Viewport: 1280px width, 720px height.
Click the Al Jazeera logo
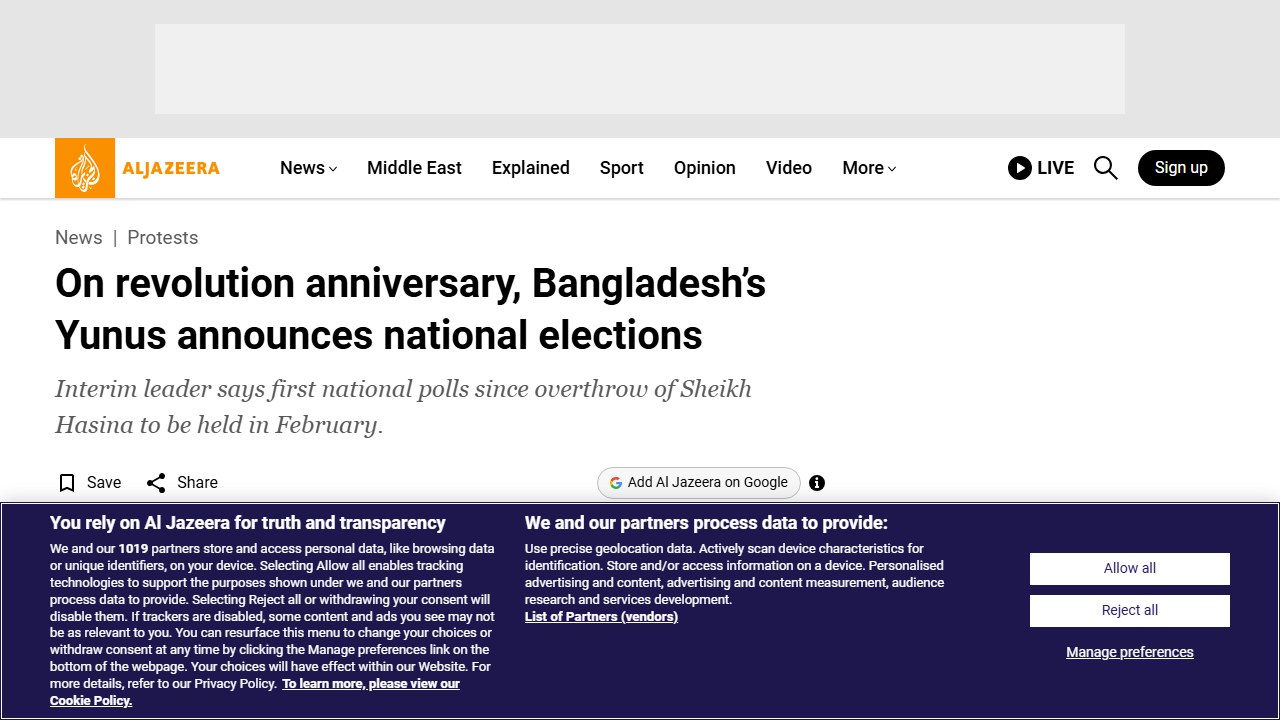point(137,168)
